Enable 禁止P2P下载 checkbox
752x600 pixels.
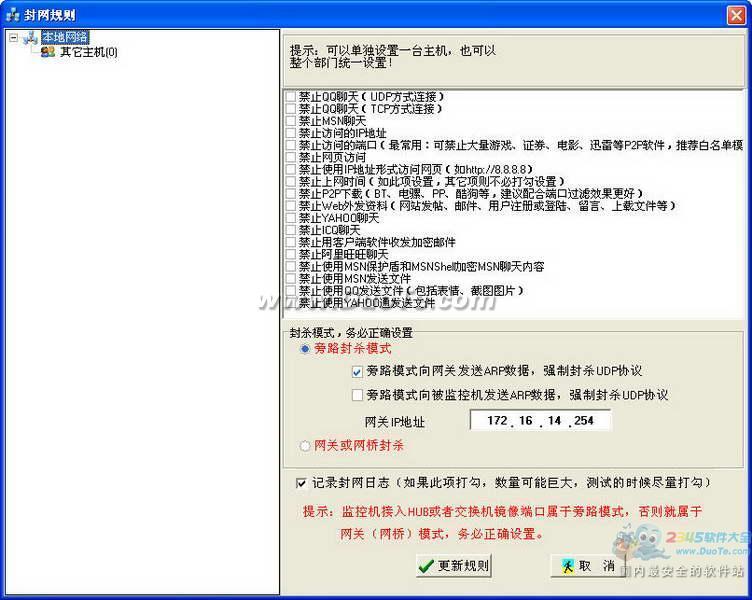point(291,193)
